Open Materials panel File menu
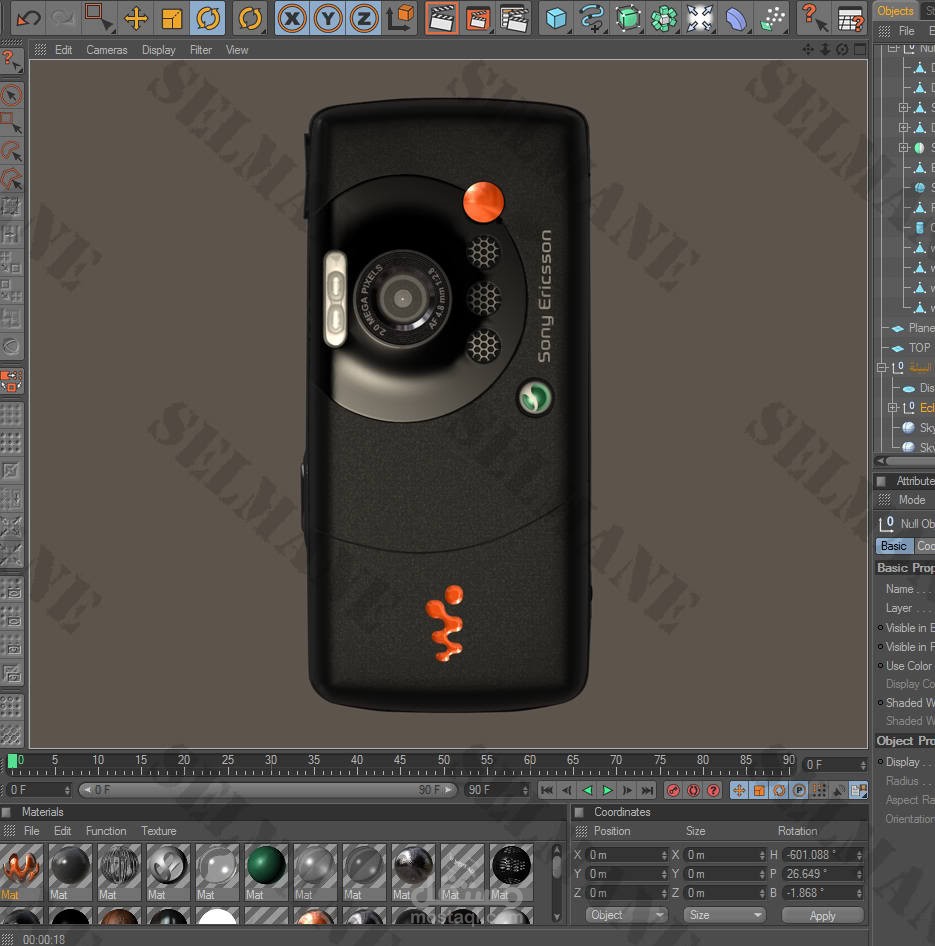 (31, 831)
